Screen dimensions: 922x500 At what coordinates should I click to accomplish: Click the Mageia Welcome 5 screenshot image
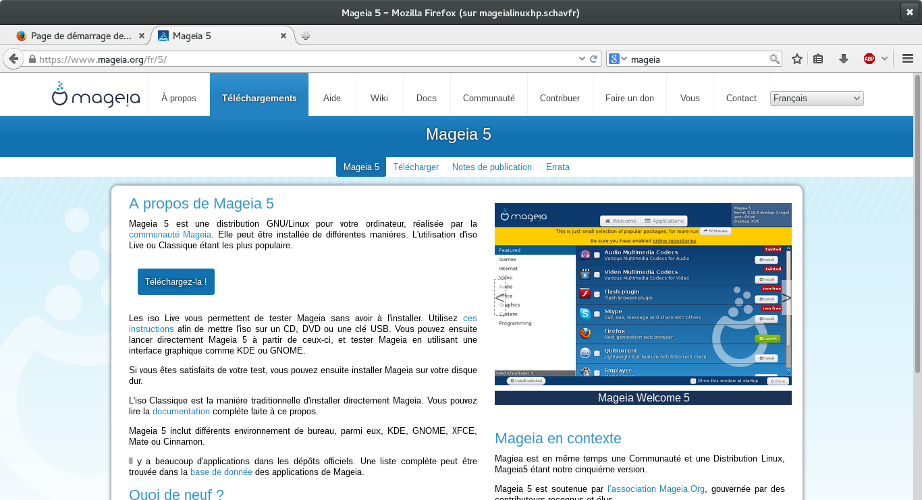click(x=643, y=294)
